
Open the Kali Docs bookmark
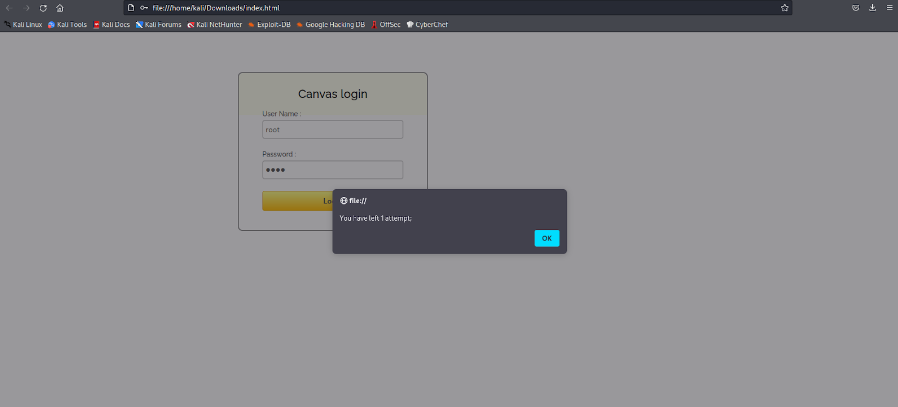[111, 24]
